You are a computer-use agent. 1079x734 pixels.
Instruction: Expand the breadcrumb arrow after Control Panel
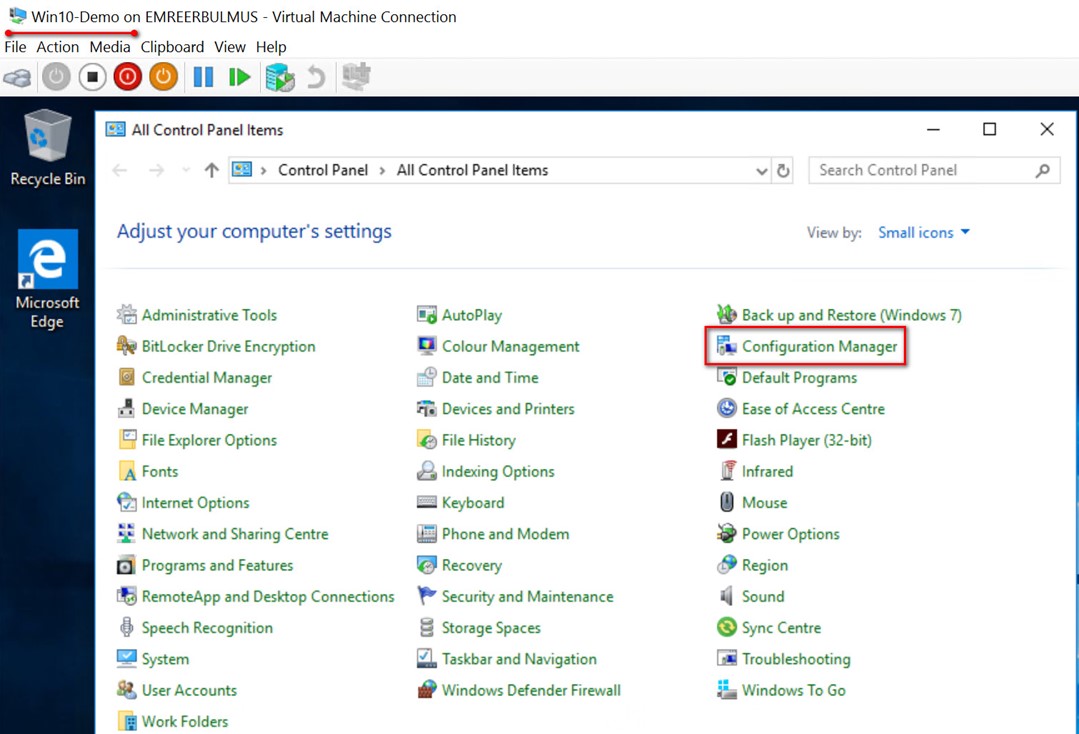pos(383,171)
